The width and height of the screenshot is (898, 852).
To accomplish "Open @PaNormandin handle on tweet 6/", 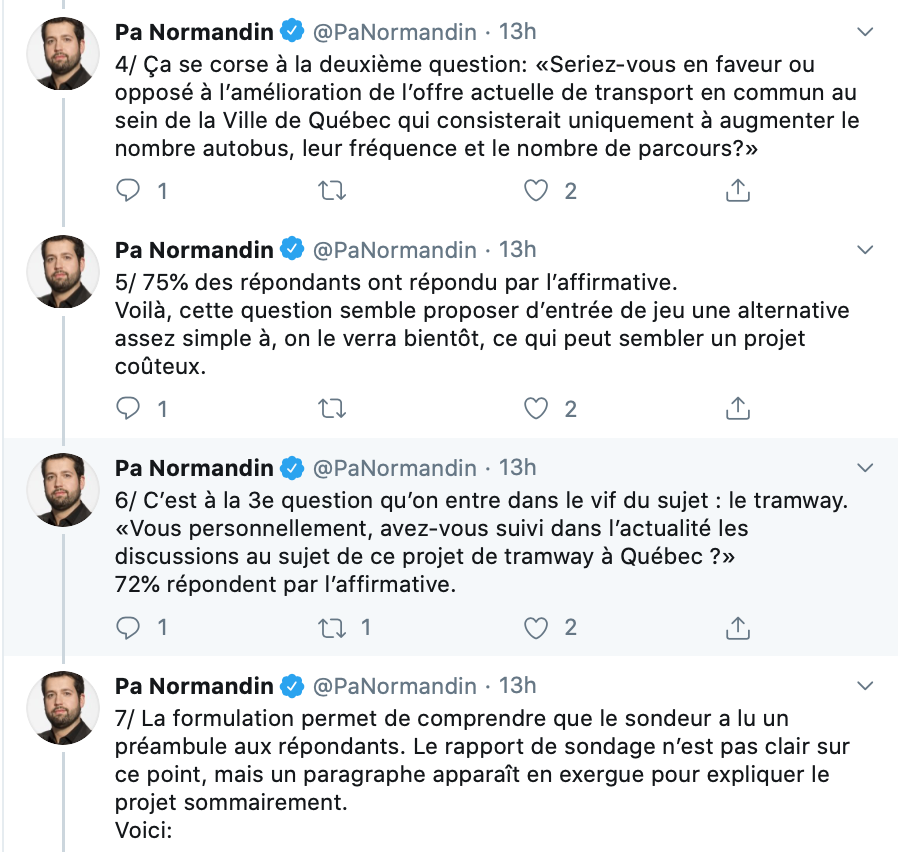I will [x=395, y=468].
